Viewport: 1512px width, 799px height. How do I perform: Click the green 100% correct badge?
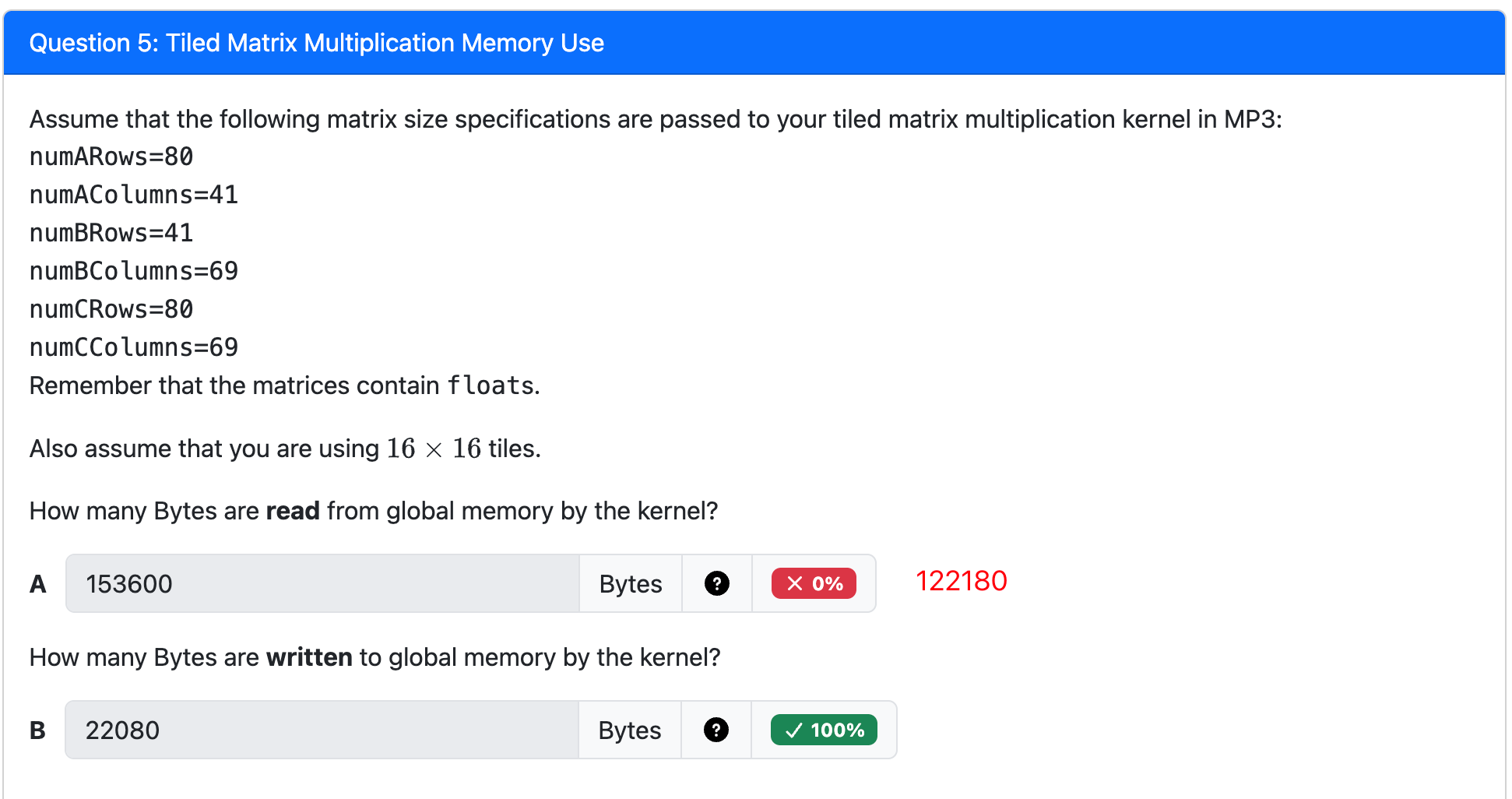click(x=824, y=730)
